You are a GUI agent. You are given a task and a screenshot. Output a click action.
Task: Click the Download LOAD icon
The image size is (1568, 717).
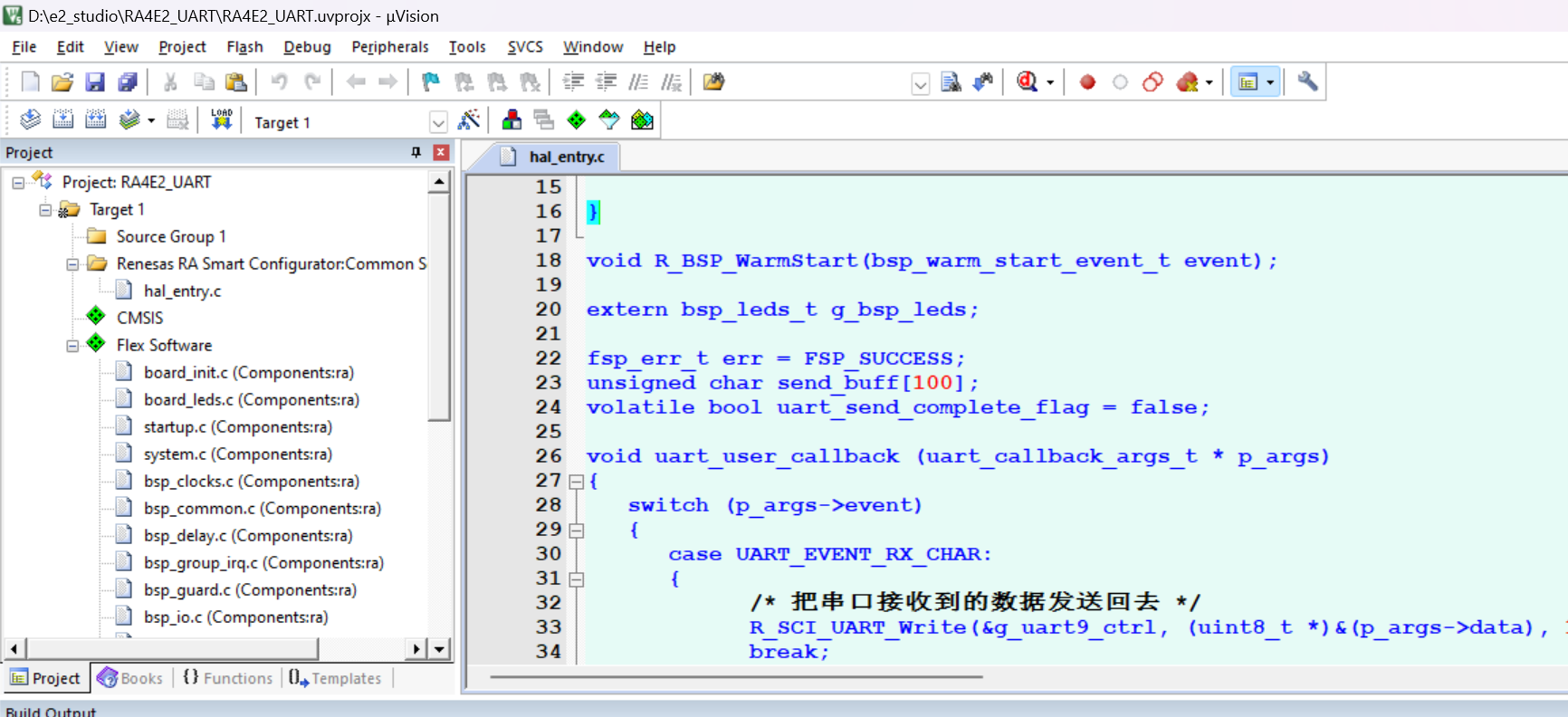coord(222,119)
